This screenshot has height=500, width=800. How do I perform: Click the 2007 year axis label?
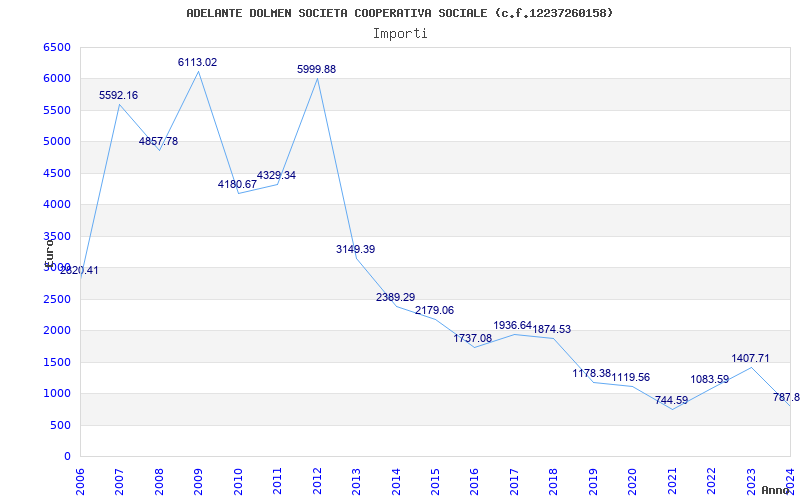[x=119, y=482]
